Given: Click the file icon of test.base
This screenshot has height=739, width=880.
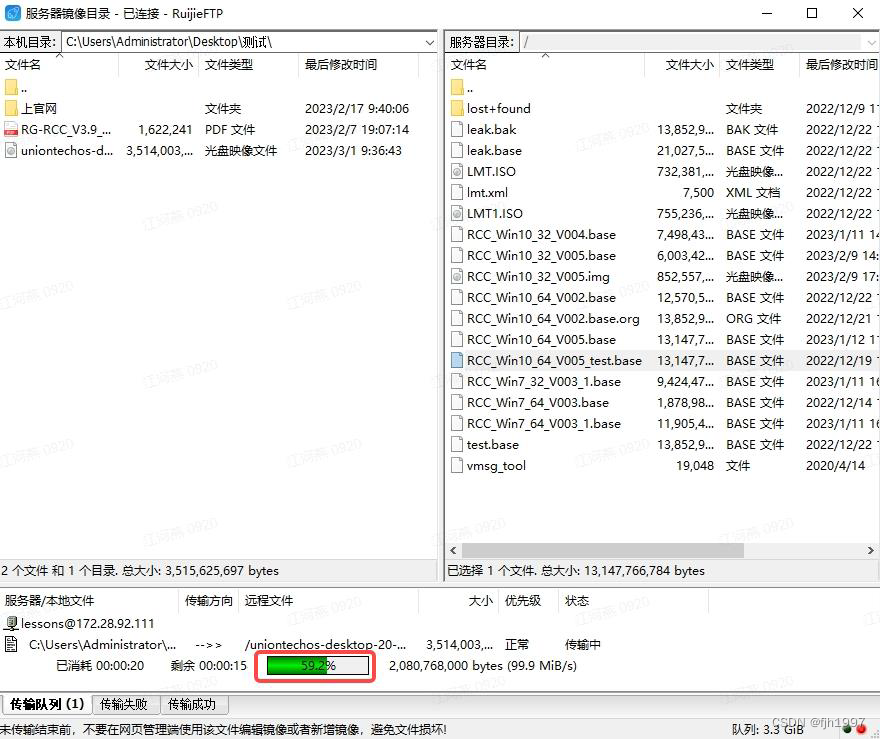Looking at the screenshot, I should [457, 444].
